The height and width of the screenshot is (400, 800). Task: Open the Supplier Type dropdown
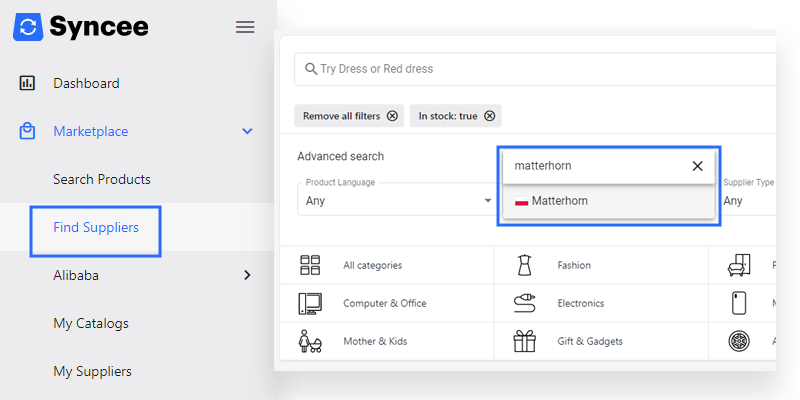(x=749, y=198)
